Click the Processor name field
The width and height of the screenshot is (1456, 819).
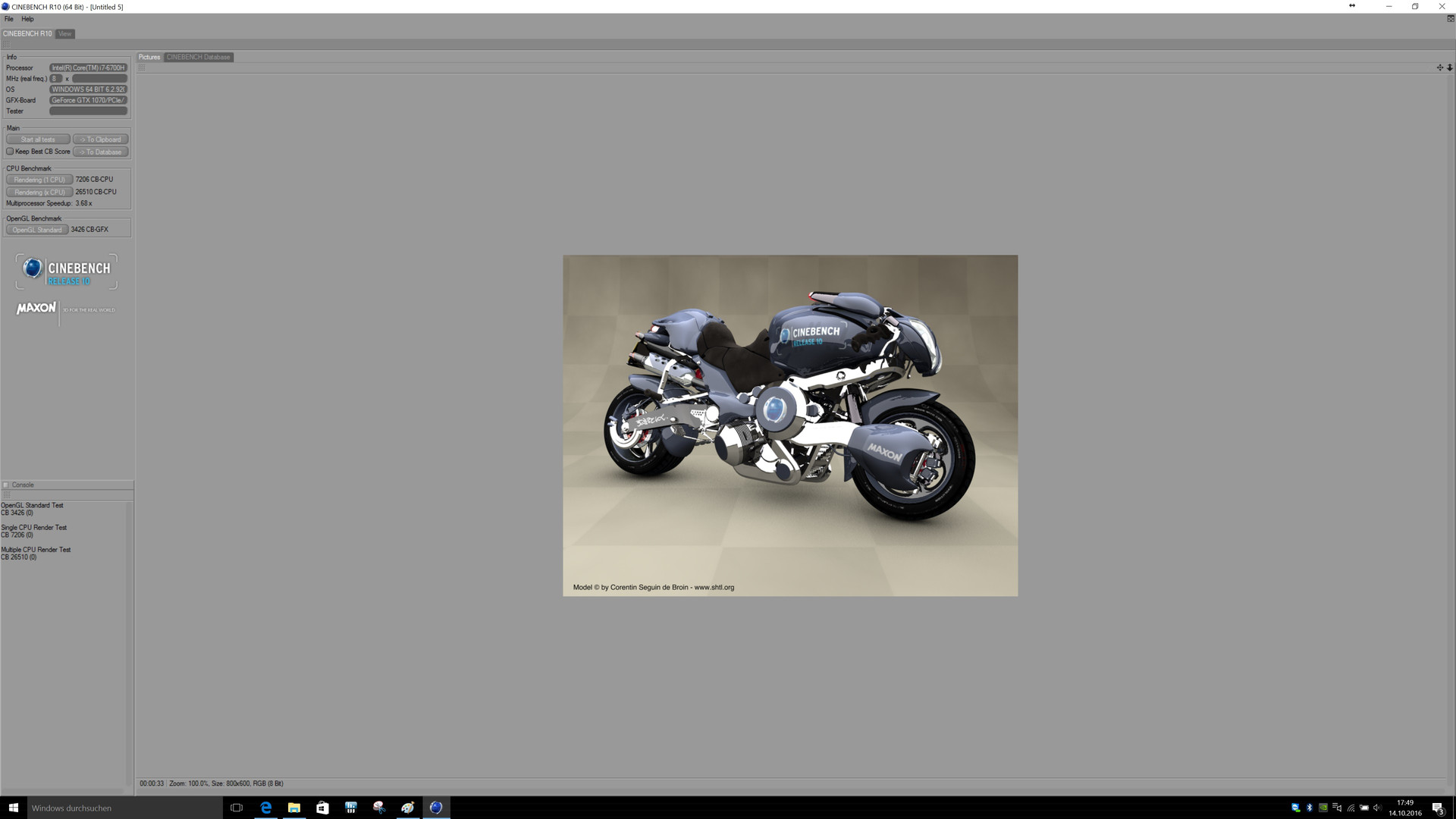click(x=88, y=67)
